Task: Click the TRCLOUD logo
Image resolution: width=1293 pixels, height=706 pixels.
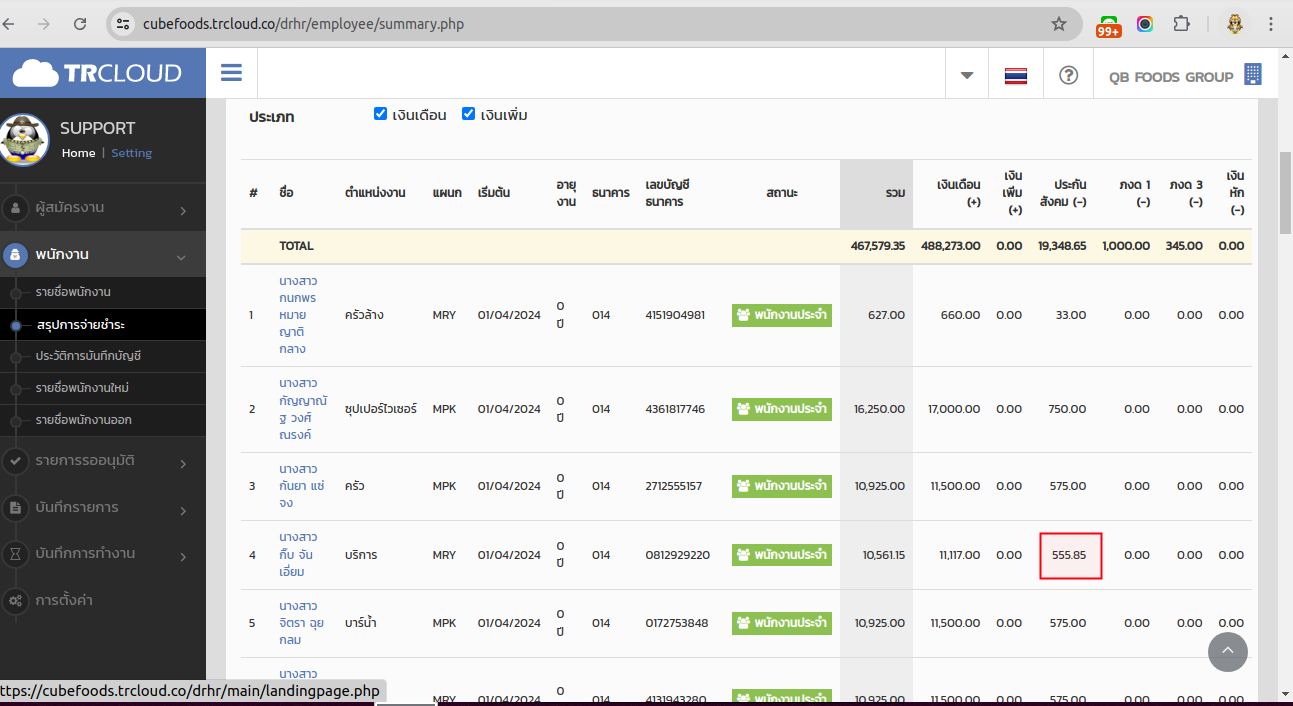Action: pos(98,73)
